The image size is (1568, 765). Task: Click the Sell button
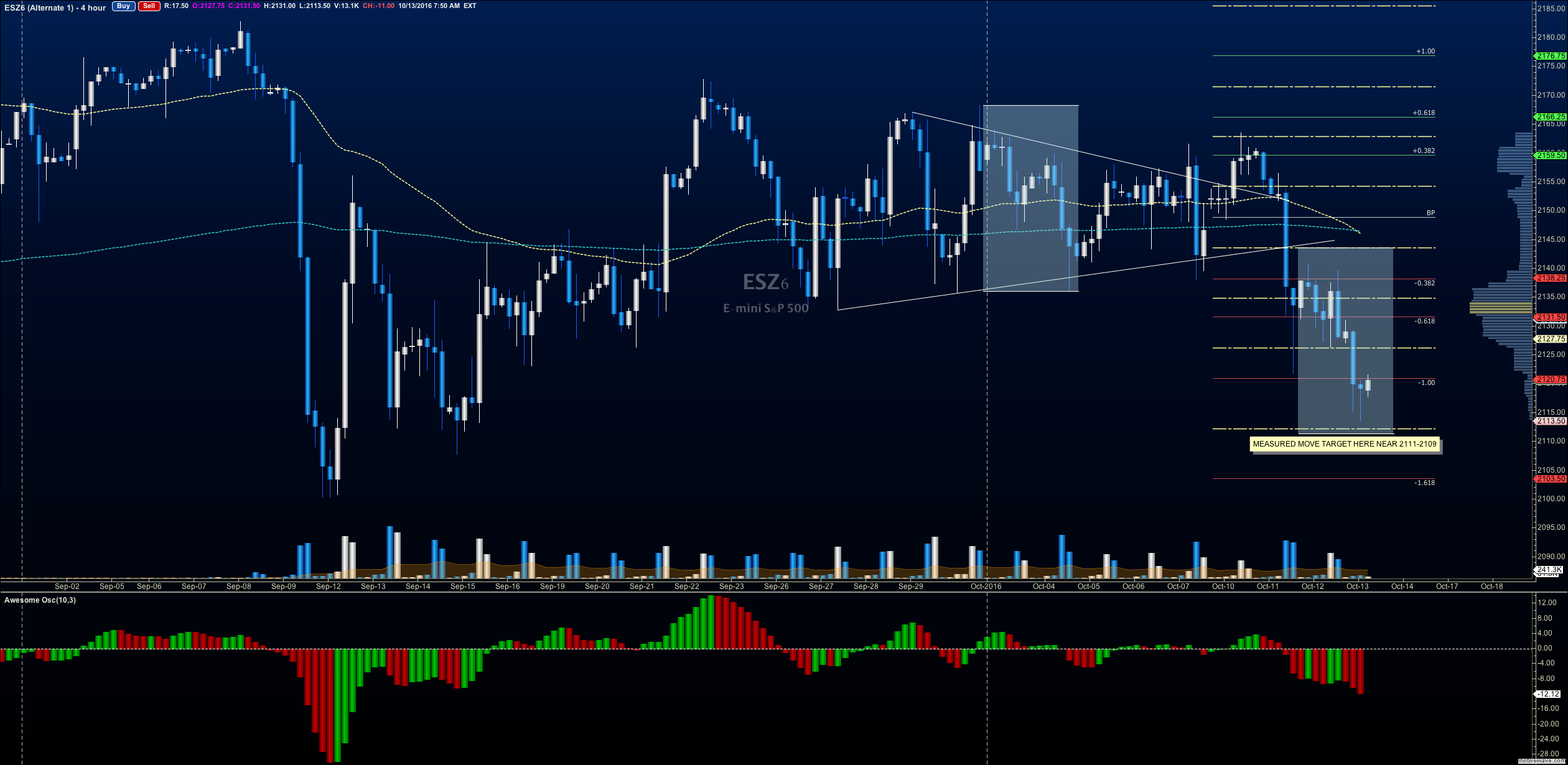(149, 6)
